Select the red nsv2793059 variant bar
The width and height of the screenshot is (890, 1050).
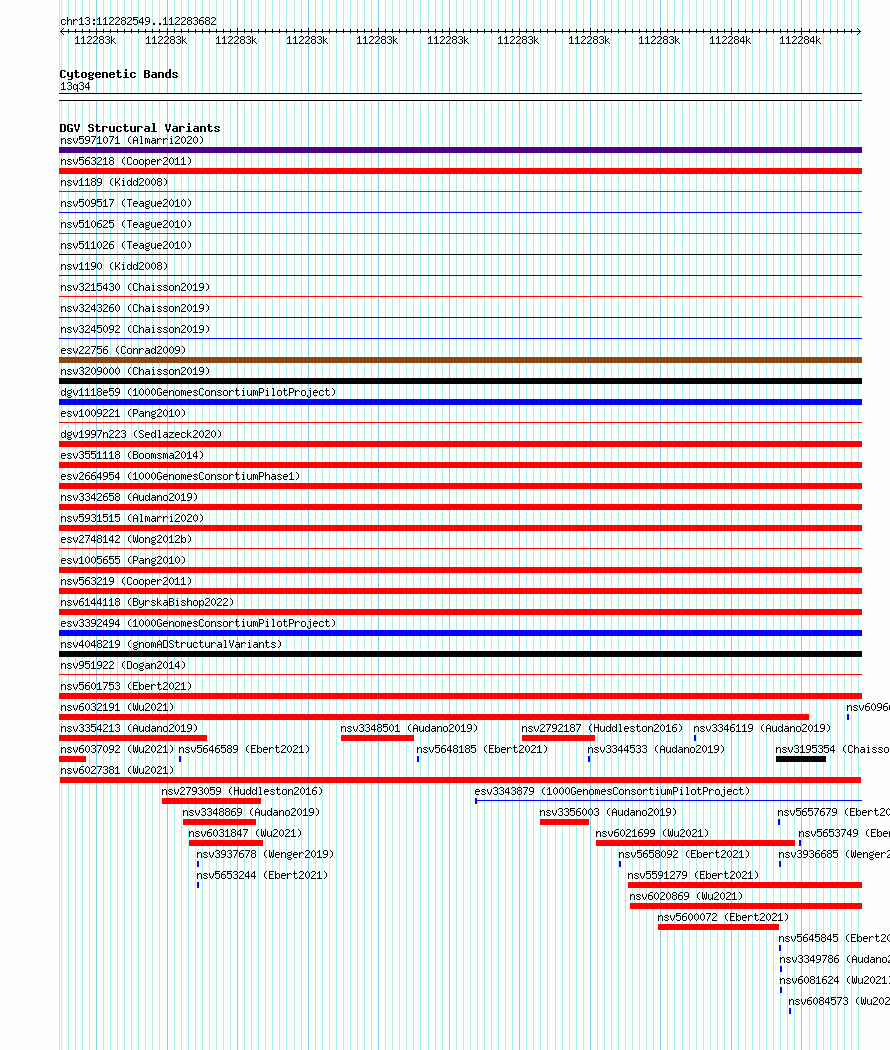pyautogui.click(x=212, y=802)
